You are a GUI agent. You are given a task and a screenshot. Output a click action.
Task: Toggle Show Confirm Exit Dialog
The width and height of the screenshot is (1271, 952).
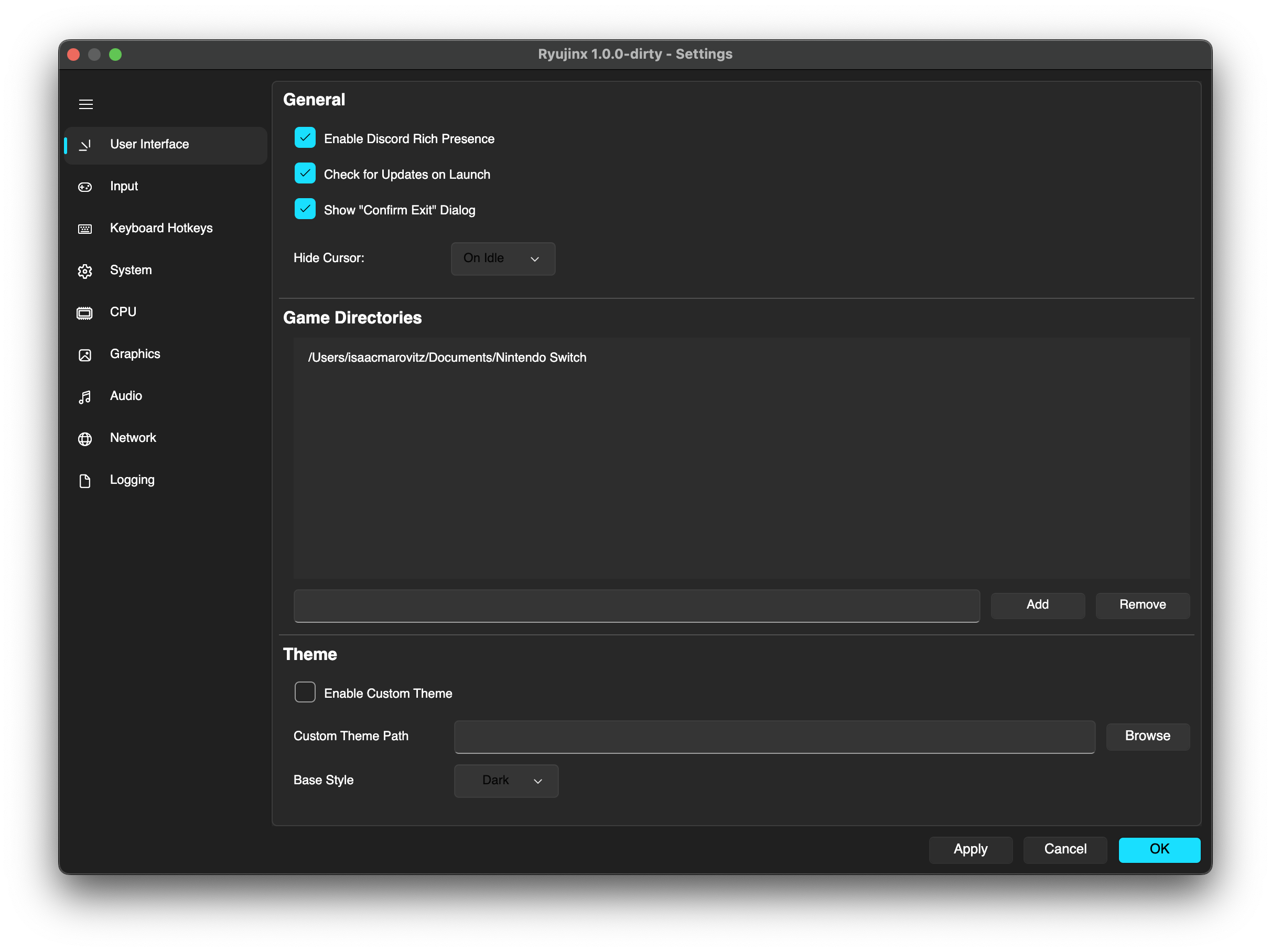click(305, 209)
